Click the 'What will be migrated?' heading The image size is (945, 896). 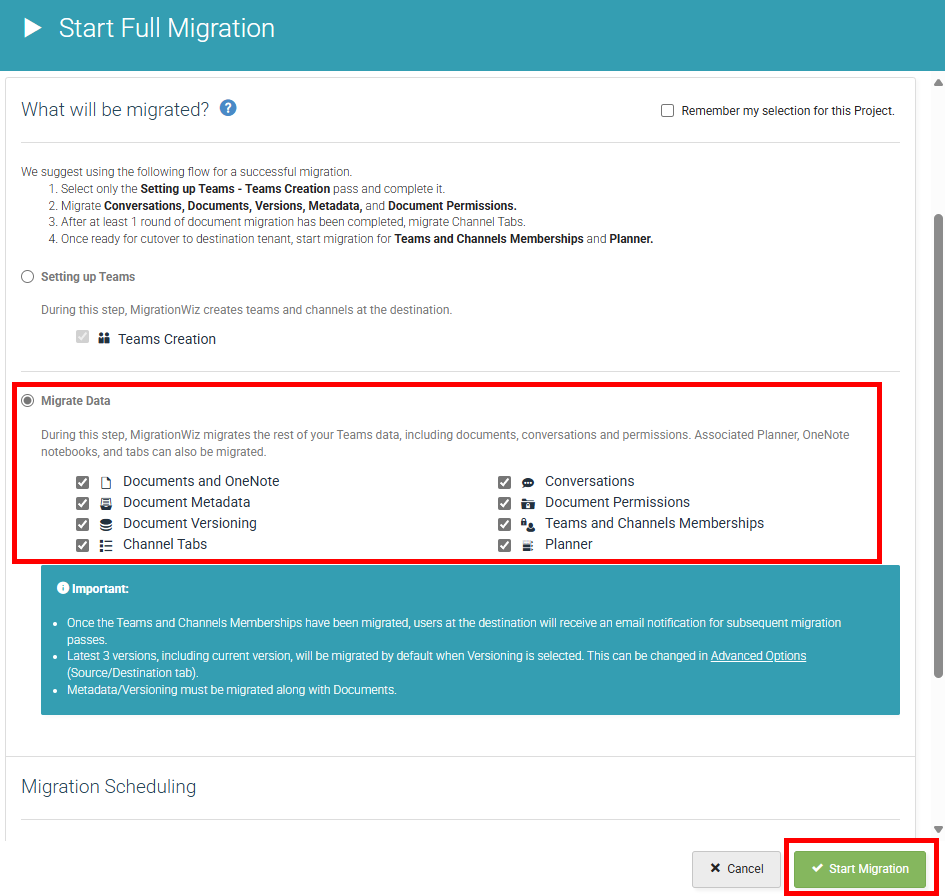[x=115, y=110]
